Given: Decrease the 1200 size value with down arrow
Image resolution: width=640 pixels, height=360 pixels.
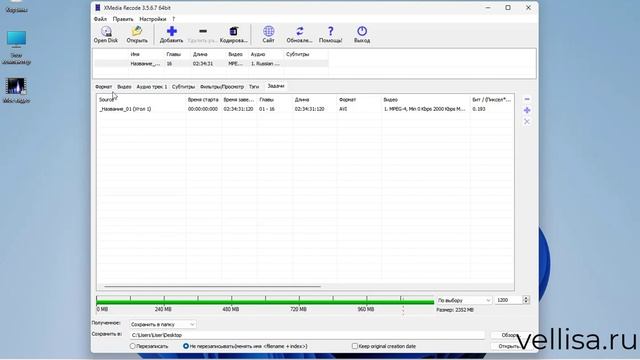Looking at the screenshot, I should tap(526, 302).
